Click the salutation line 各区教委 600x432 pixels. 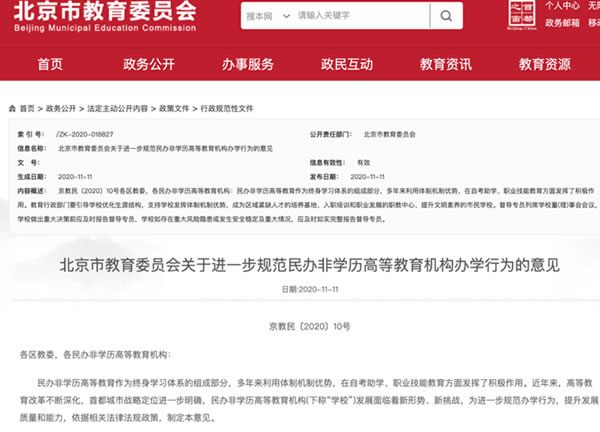point(95,355)
